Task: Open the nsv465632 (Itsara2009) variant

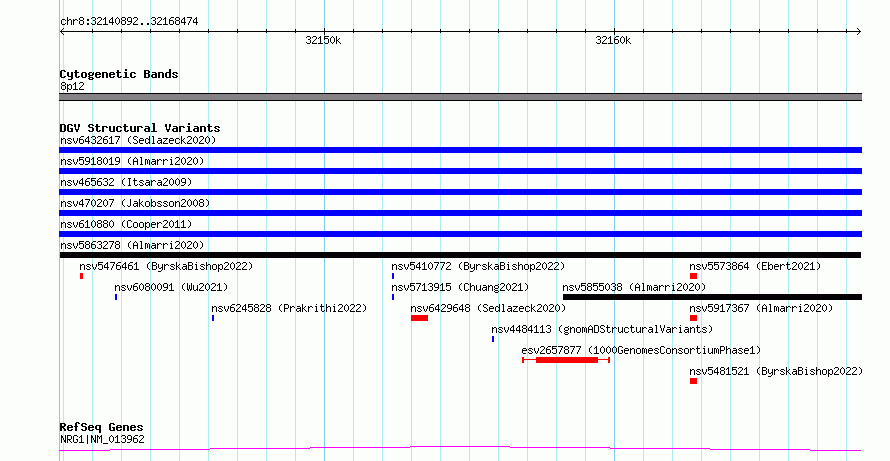Action: pos(126,182)
